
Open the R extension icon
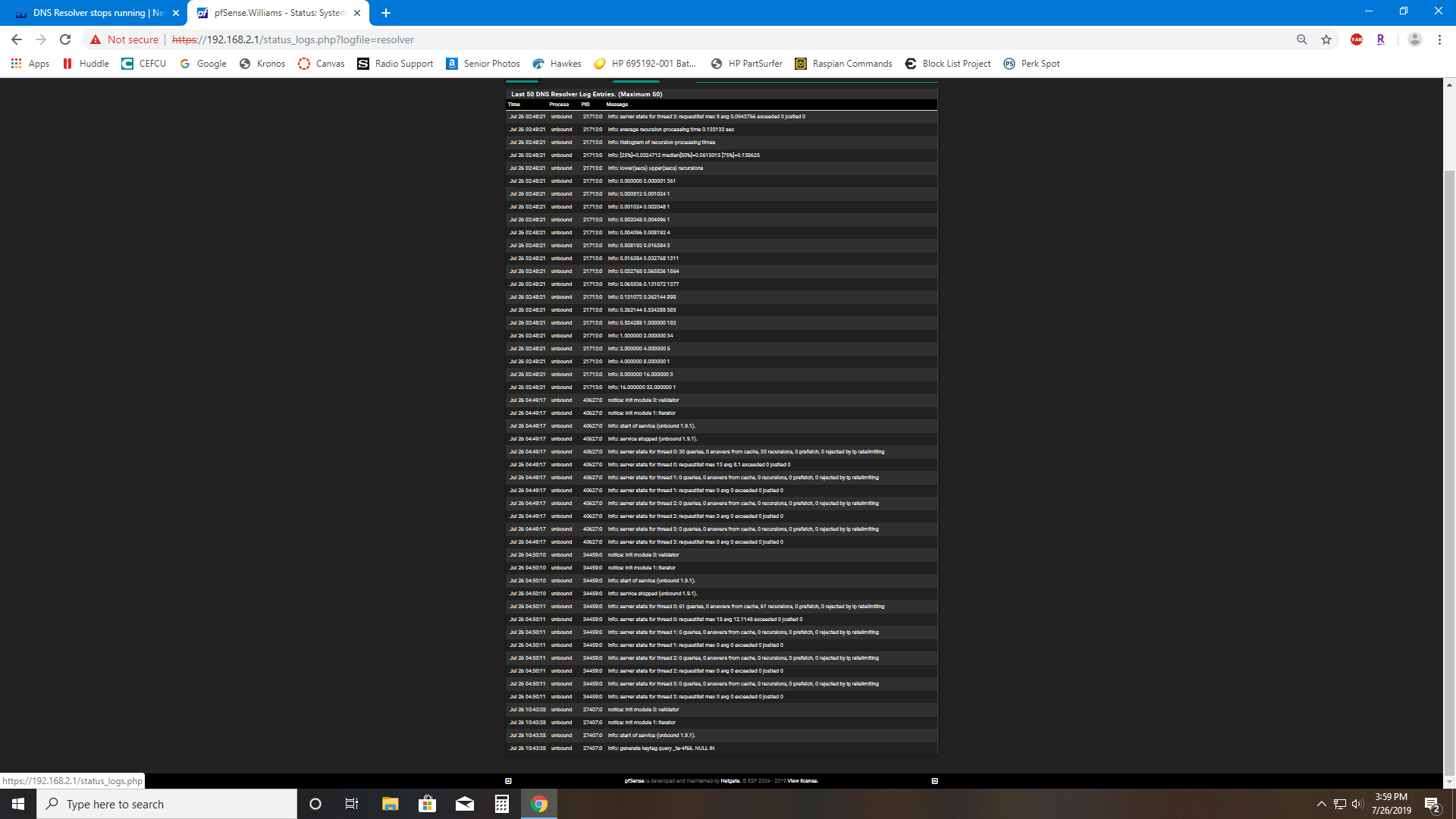(1380, 39)
